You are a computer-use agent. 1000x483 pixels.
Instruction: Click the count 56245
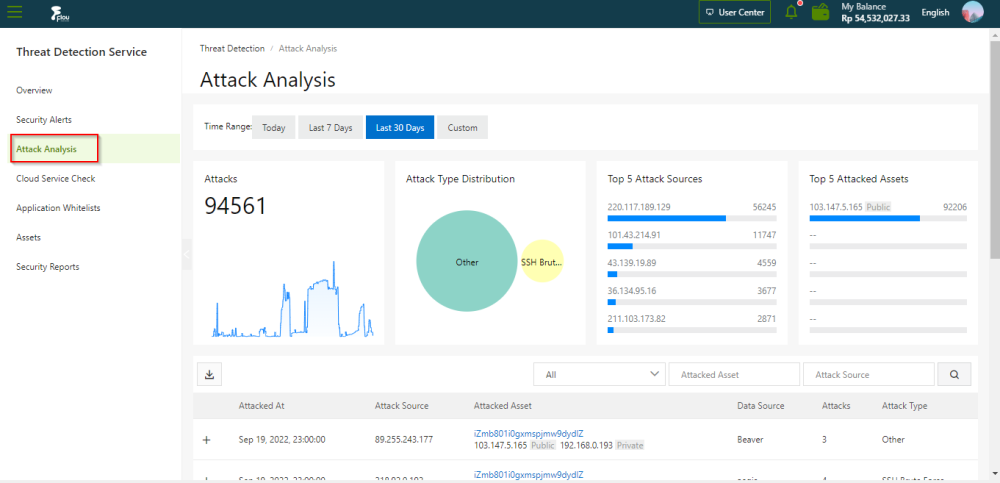pyautogui.click(x=765, y=207)
